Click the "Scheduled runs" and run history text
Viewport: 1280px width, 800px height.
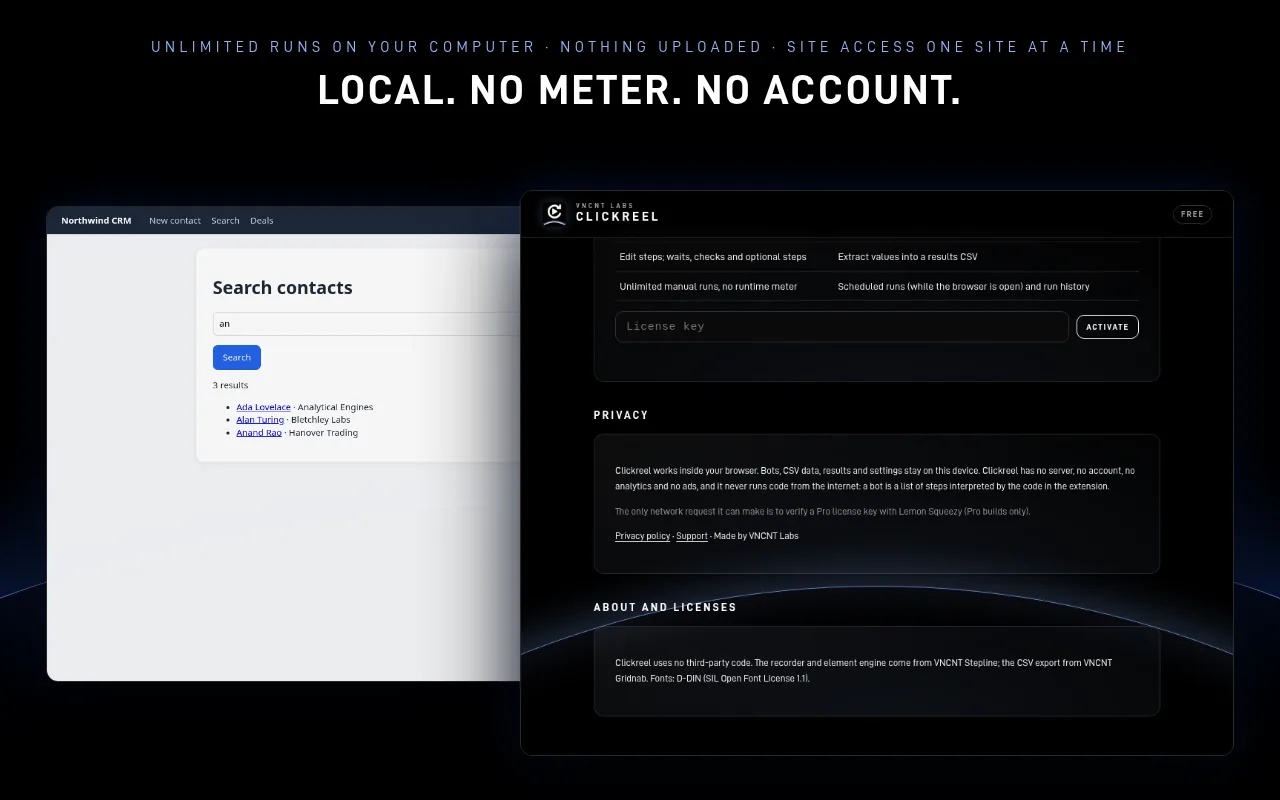tap(964, 287)
